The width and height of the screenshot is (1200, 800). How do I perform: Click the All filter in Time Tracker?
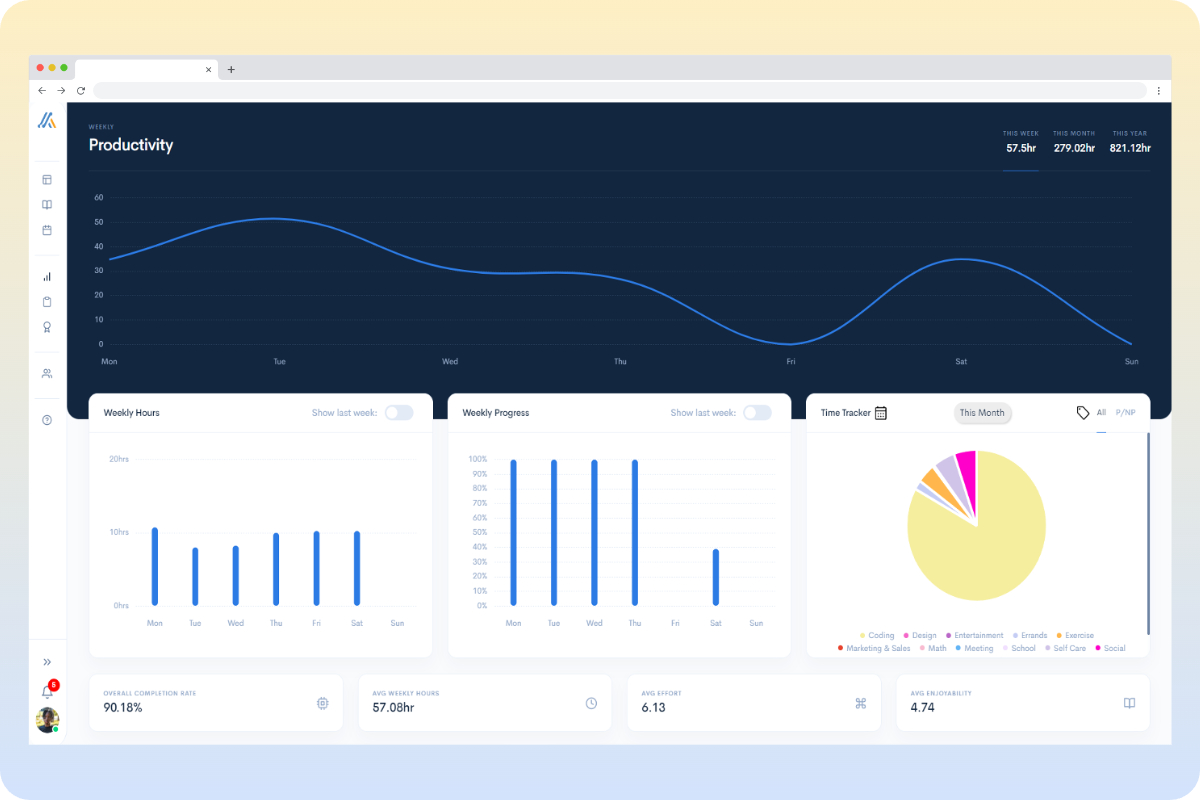click(1101, 412)
